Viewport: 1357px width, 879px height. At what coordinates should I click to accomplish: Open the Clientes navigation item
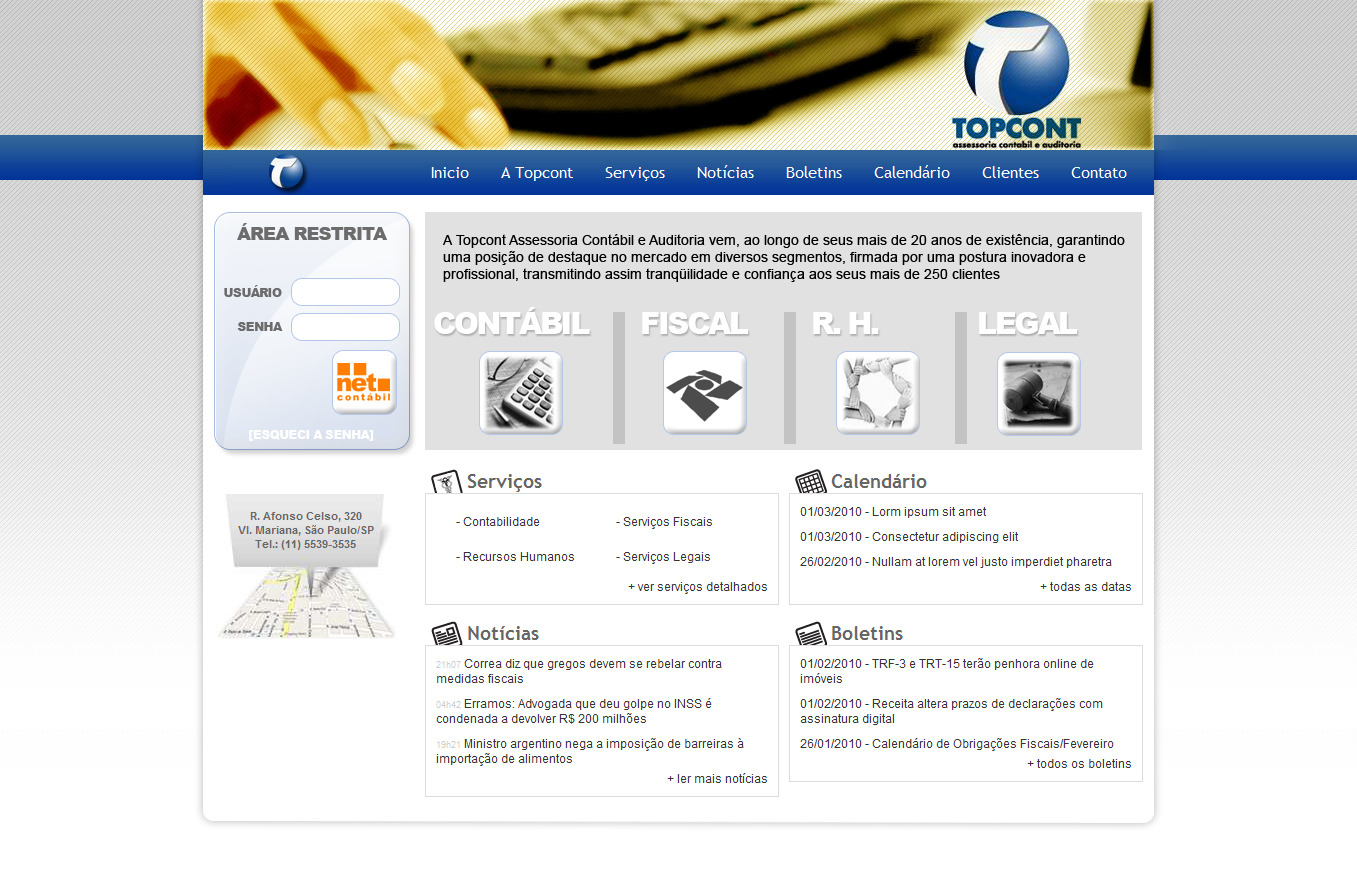[x=1010, y=173]
